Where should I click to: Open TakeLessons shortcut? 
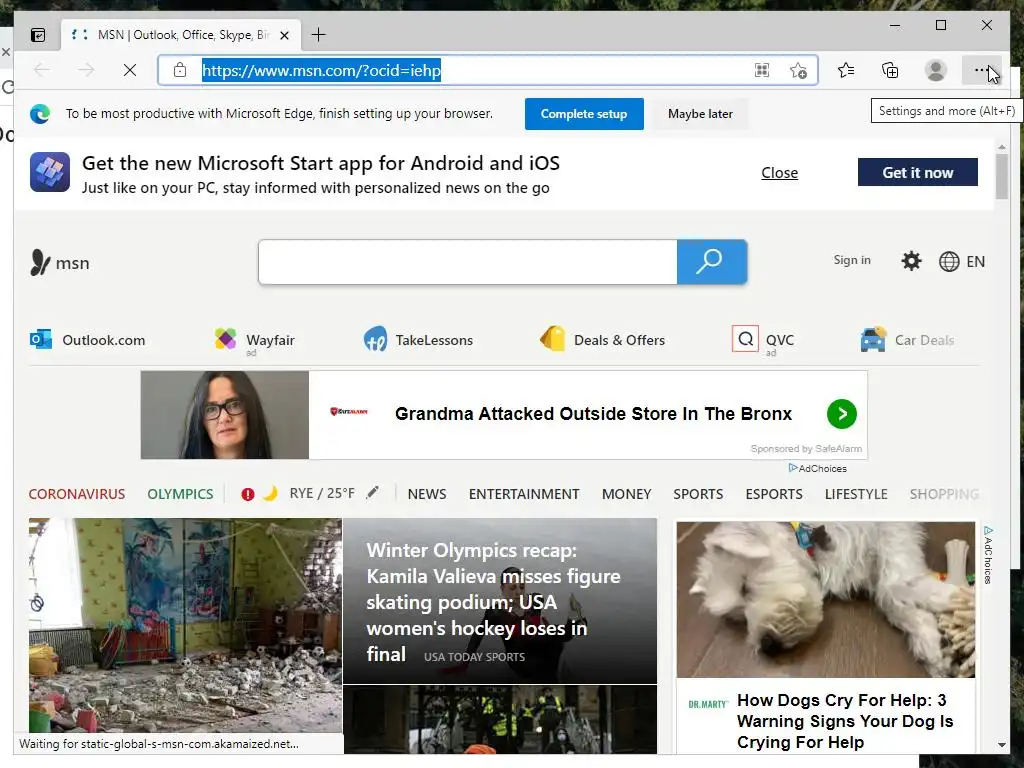(x=418, y=340)
